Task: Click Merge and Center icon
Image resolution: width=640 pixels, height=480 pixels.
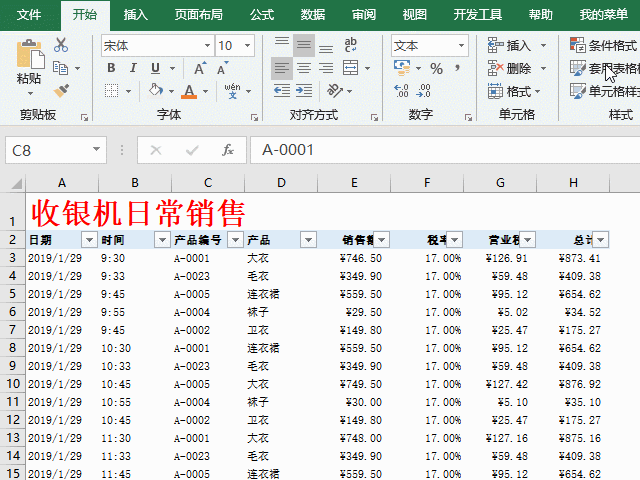Action: pyautogui.click(x=351, y=68)
